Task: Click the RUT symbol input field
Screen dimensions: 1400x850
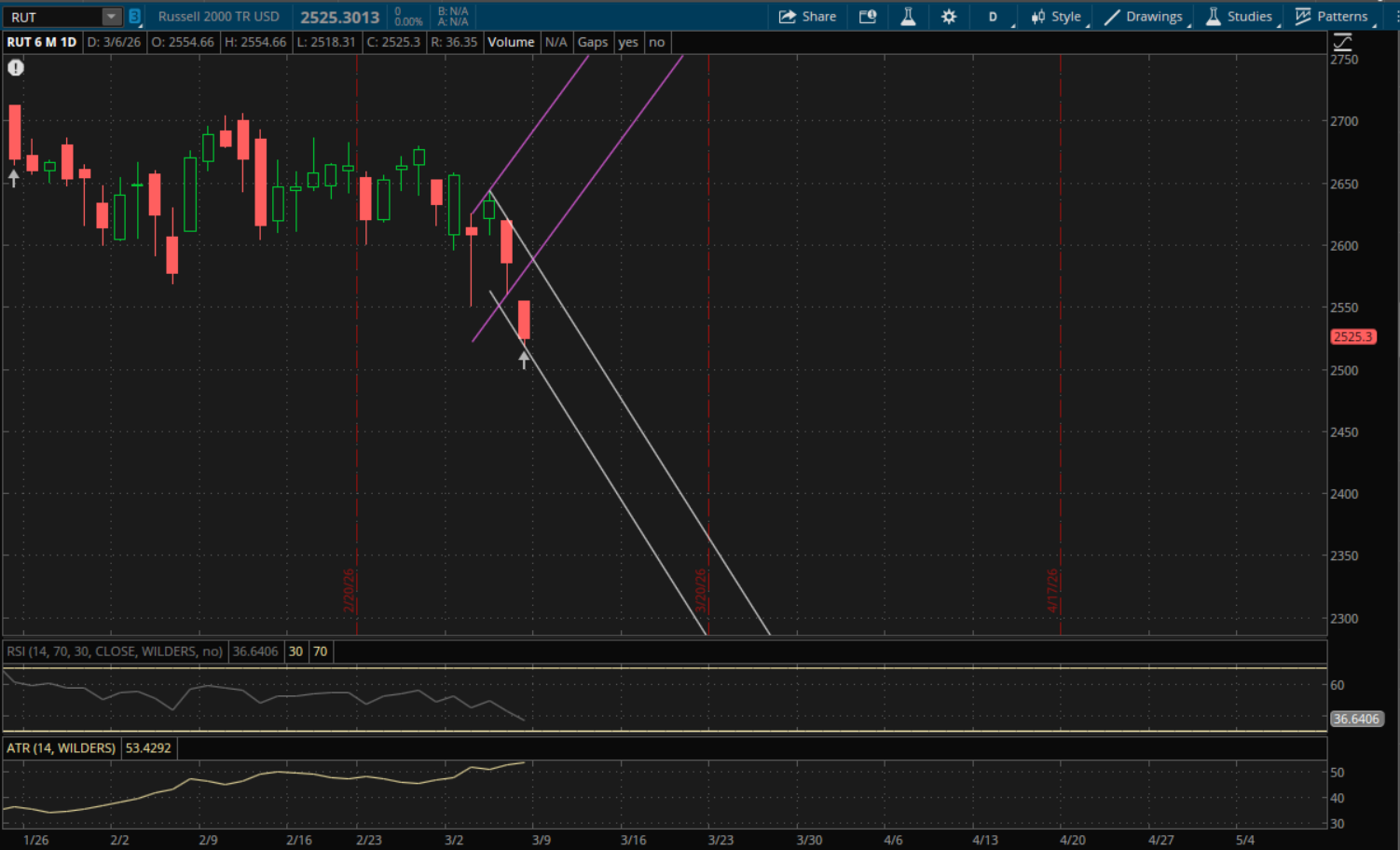Action: click(x=53, y=17)
